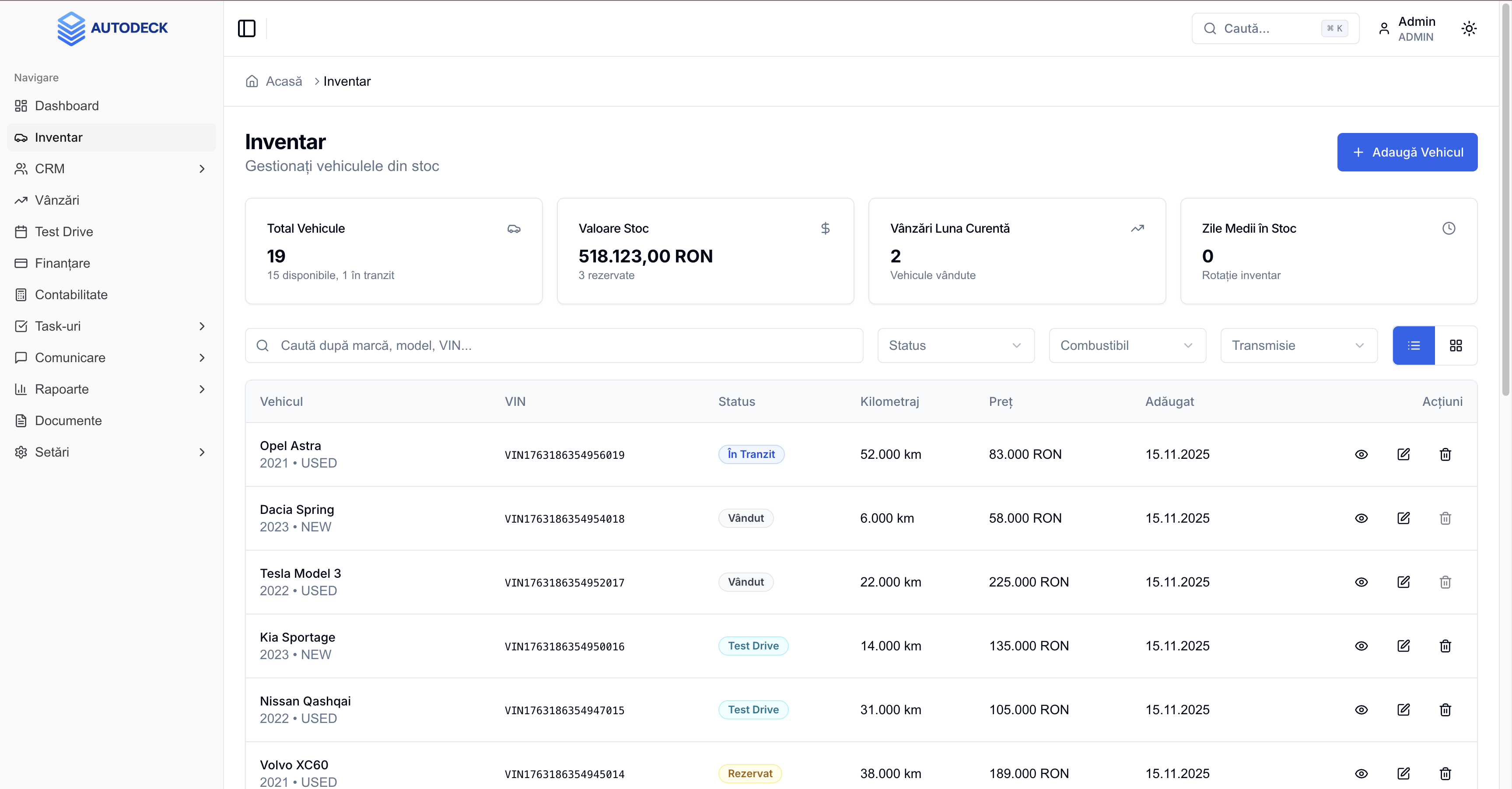Delete the Kia Sportage vehicle
The image size is (1512, 789).
(x=1445, y=646)
